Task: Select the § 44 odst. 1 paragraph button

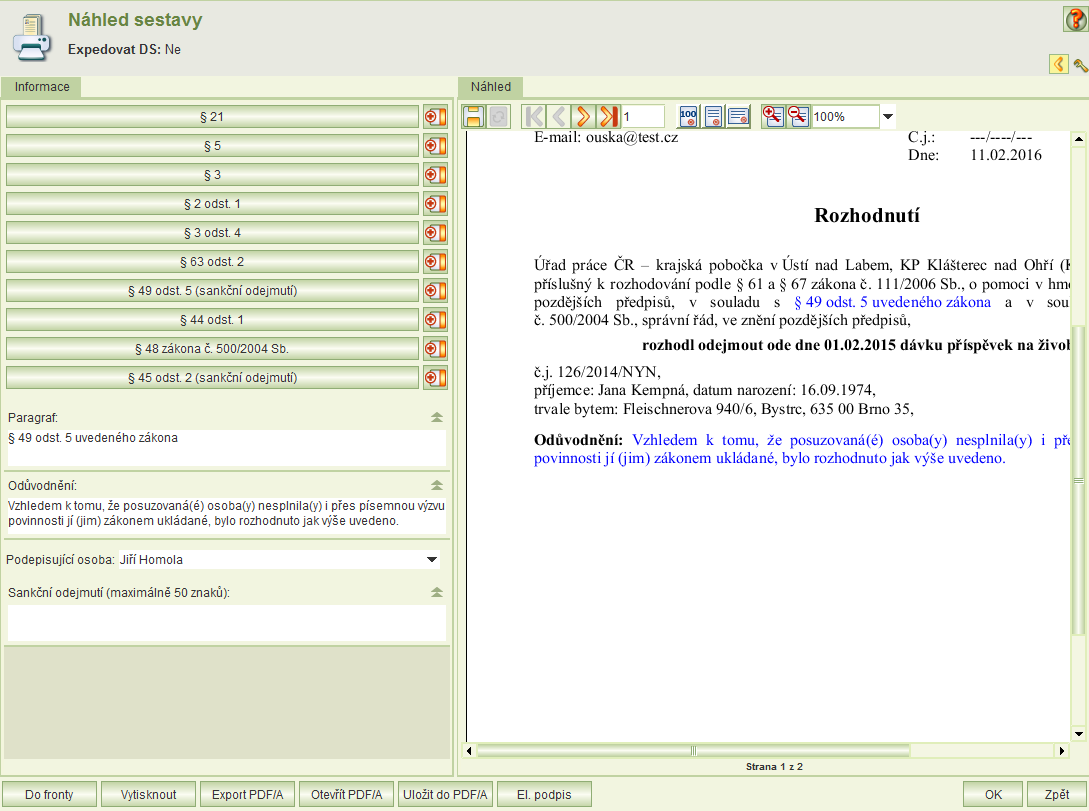Action: coord(212,320)
